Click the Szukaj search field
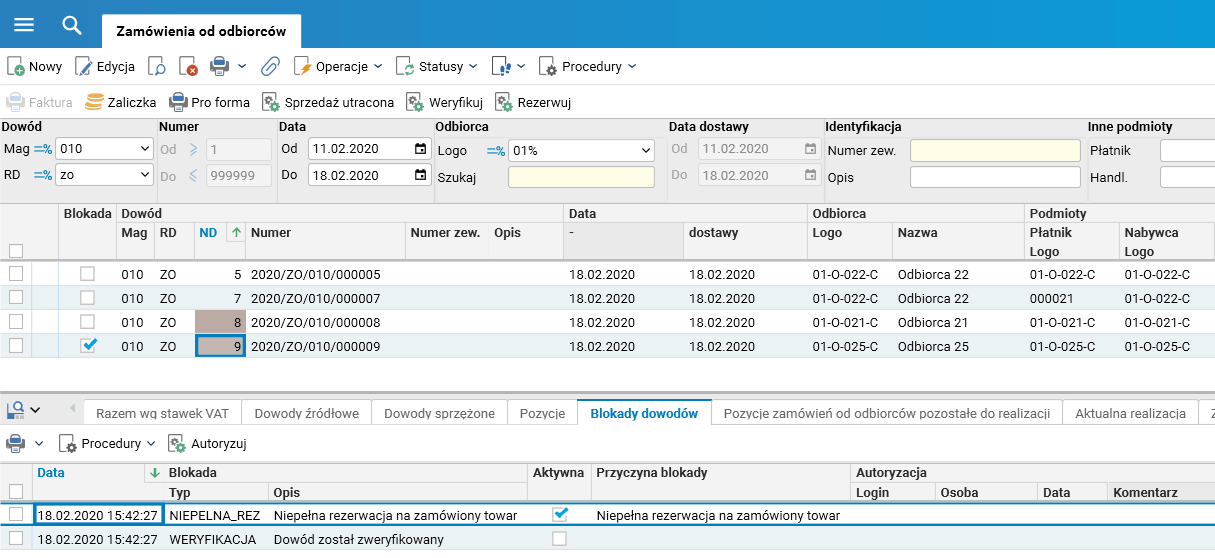Screen dimensions: 1215x558 [x=581, y=177]
